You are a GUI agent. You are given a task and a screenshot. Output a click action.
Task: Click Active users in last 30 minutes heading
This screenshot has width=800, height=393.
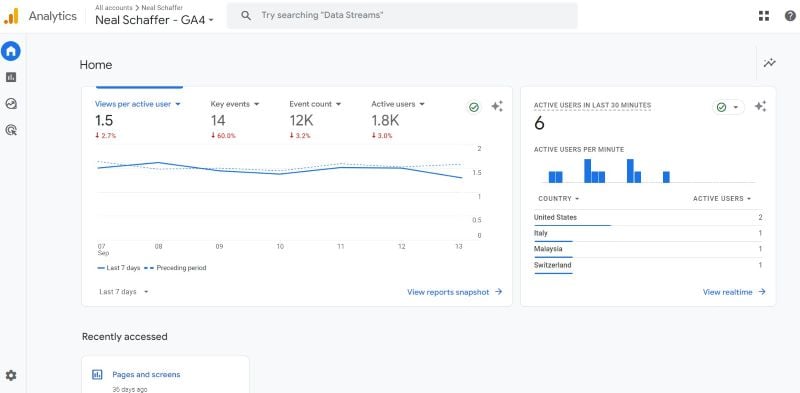592,105
